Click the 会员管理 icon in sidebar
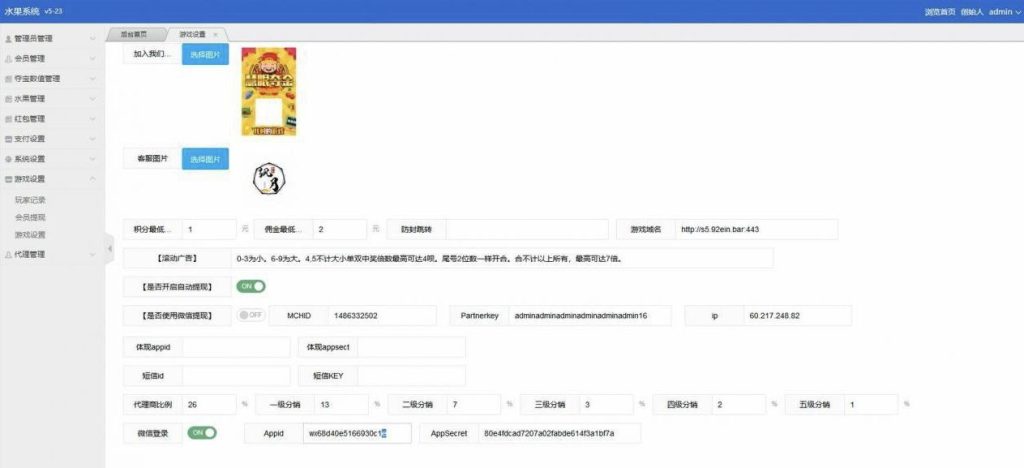 [x=9, y=59]
